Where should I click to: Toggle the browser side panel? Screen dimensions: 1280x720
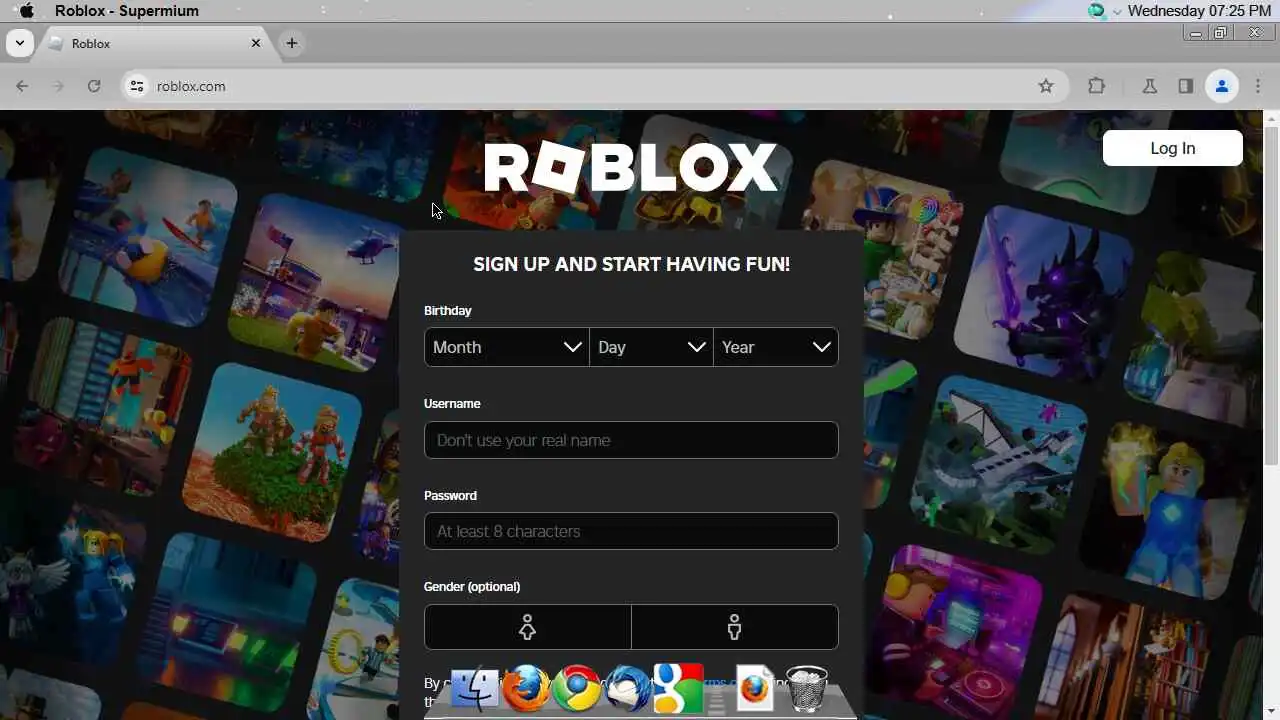click(x=1186, y=86)
